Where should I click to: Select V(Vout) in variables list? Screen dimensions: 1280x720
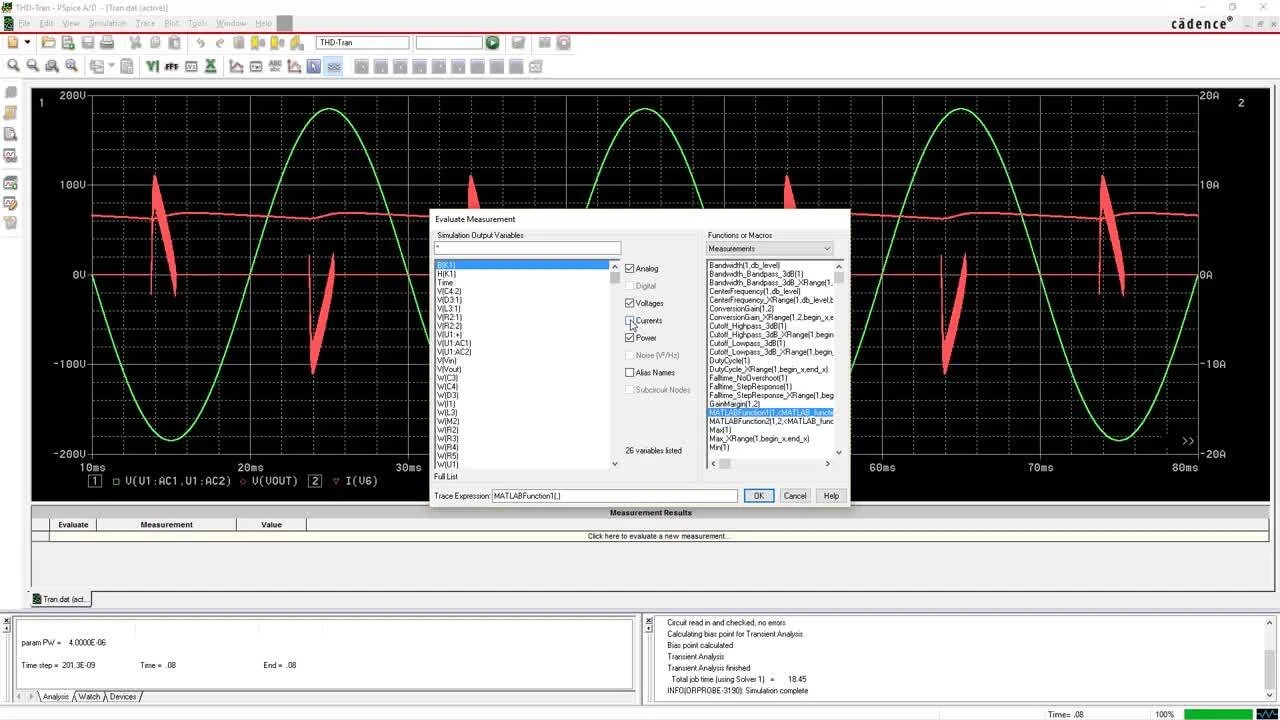(x=449, y=369)
